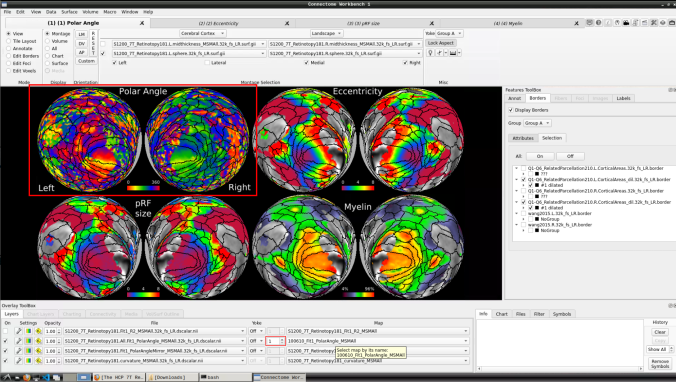Toggle the Display Borders checkbox
Image resolution: width=676 pixels, height=382 pixels.
(x=511, y=110)
